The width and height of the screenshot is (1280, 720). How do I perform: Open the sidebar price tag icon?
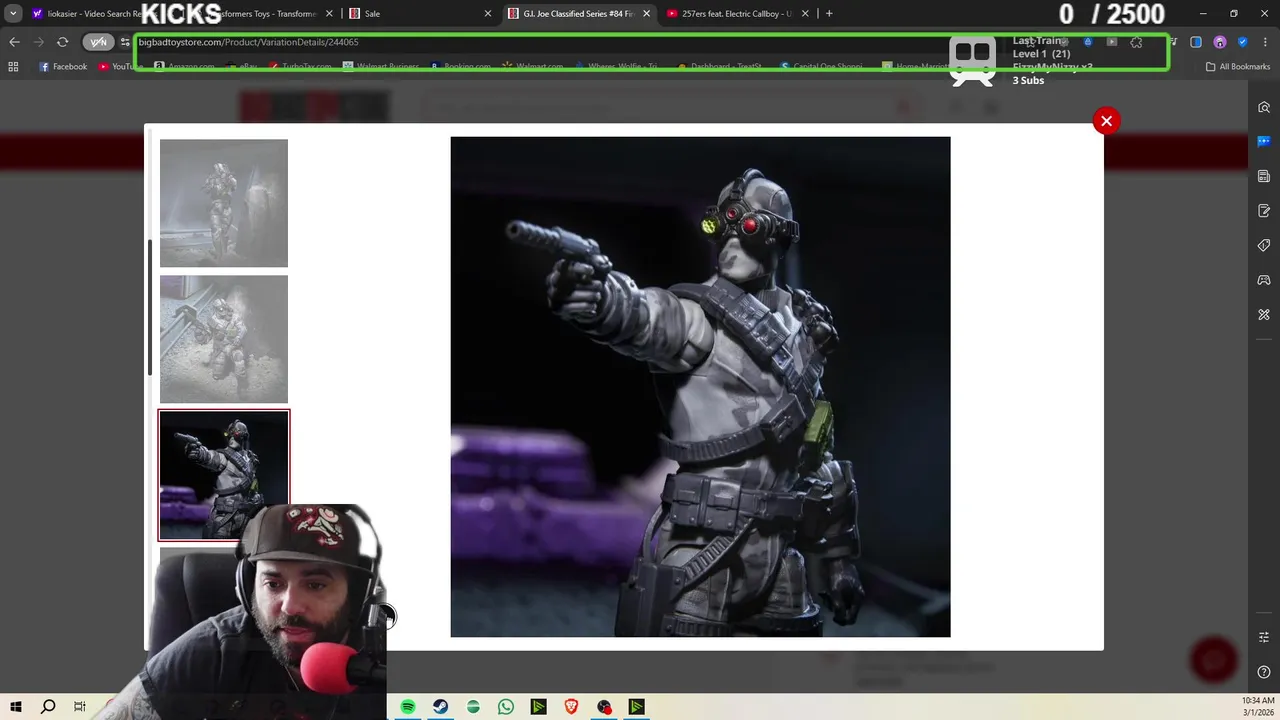[1264, 245]
